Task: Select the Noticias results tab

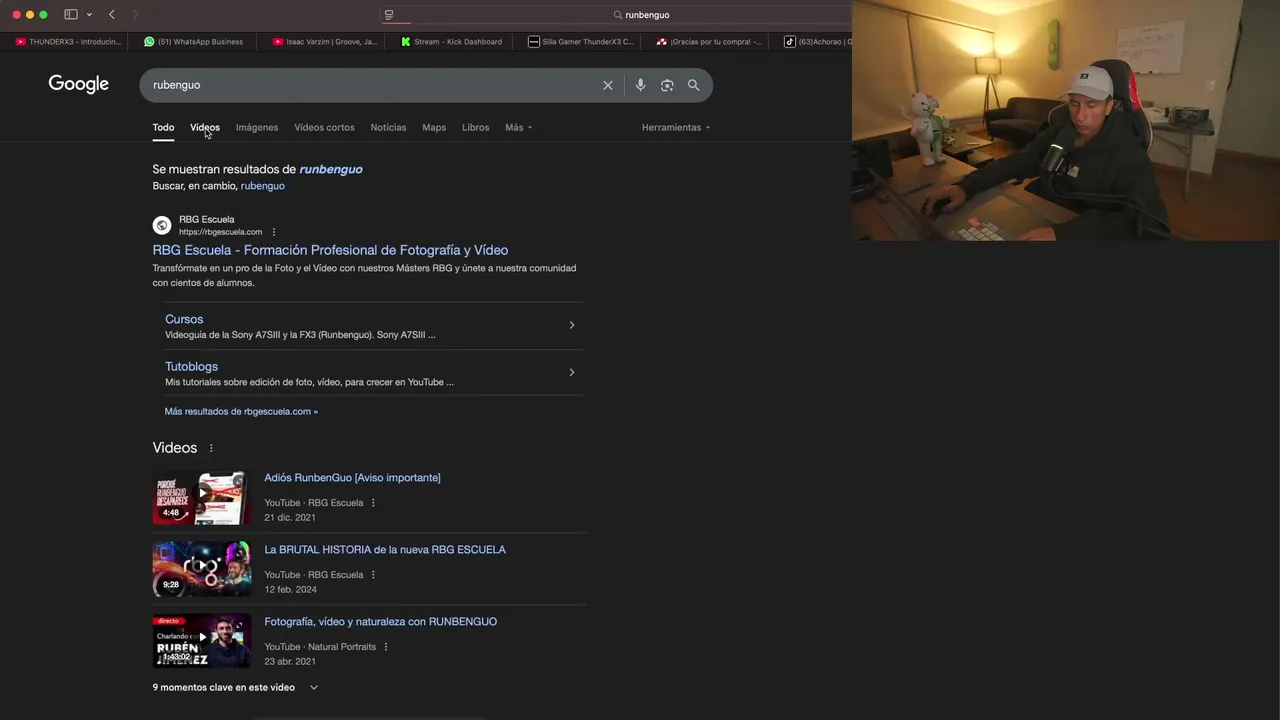Action: [x=388, y=128]
